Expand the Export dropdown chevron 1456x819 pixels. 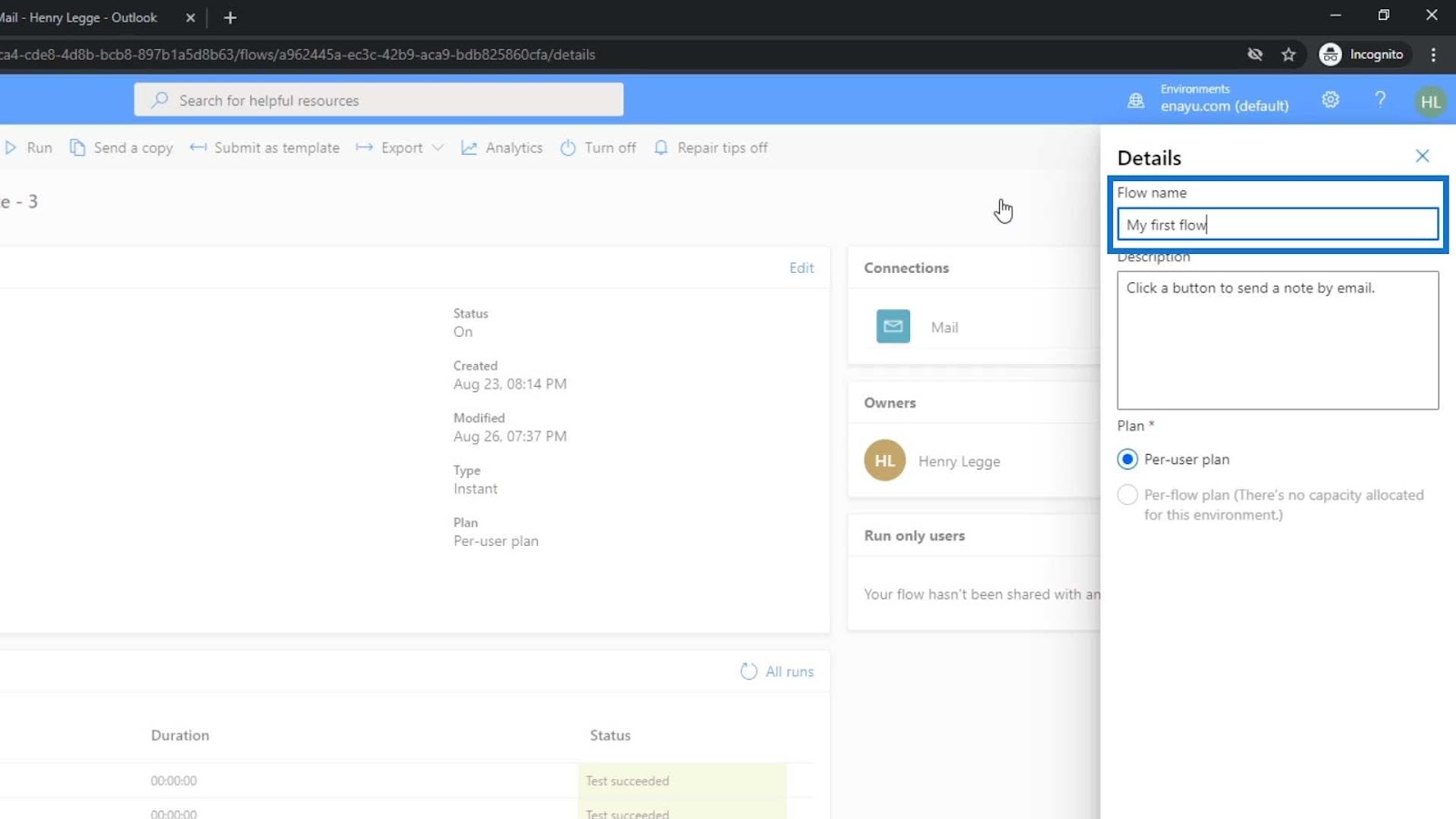[x=438, y=147]
